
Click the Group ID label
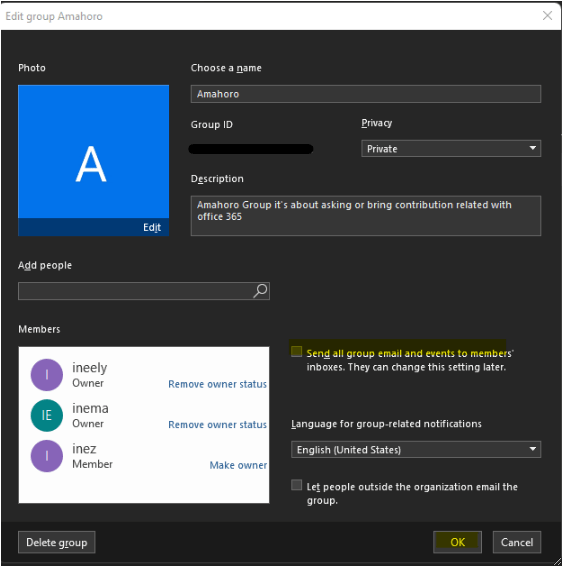[x=212, y=125]
